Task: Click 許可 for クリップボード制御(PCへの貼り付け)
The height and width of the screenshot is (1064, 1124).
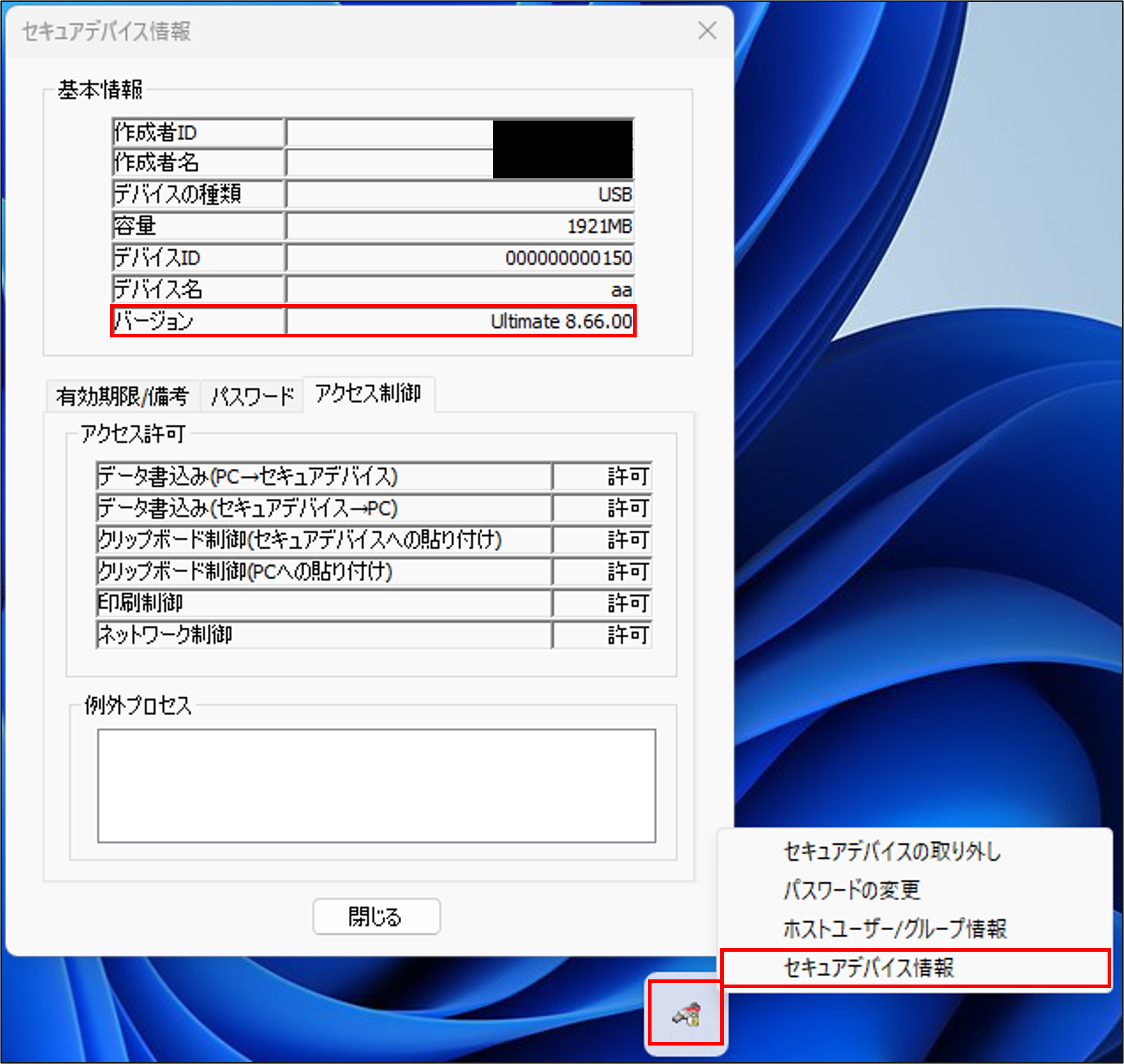Action: [603, 572]
